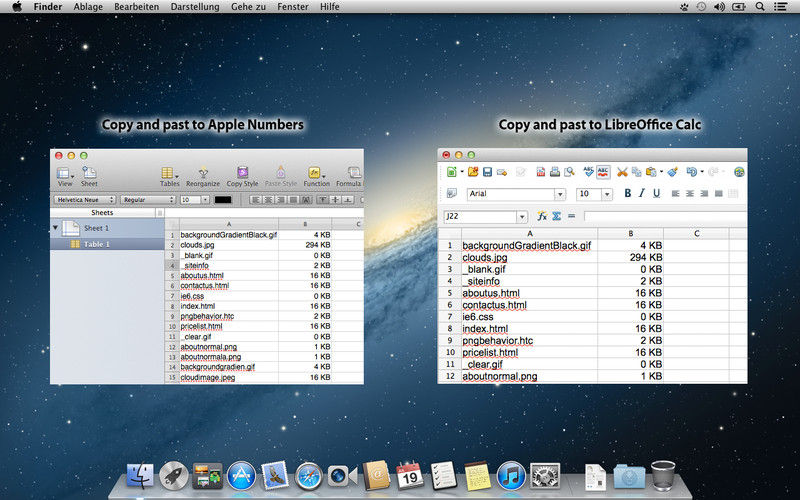Open the Fenster menu
Viewport: 800px width, 500px height.
coord(293,7)
